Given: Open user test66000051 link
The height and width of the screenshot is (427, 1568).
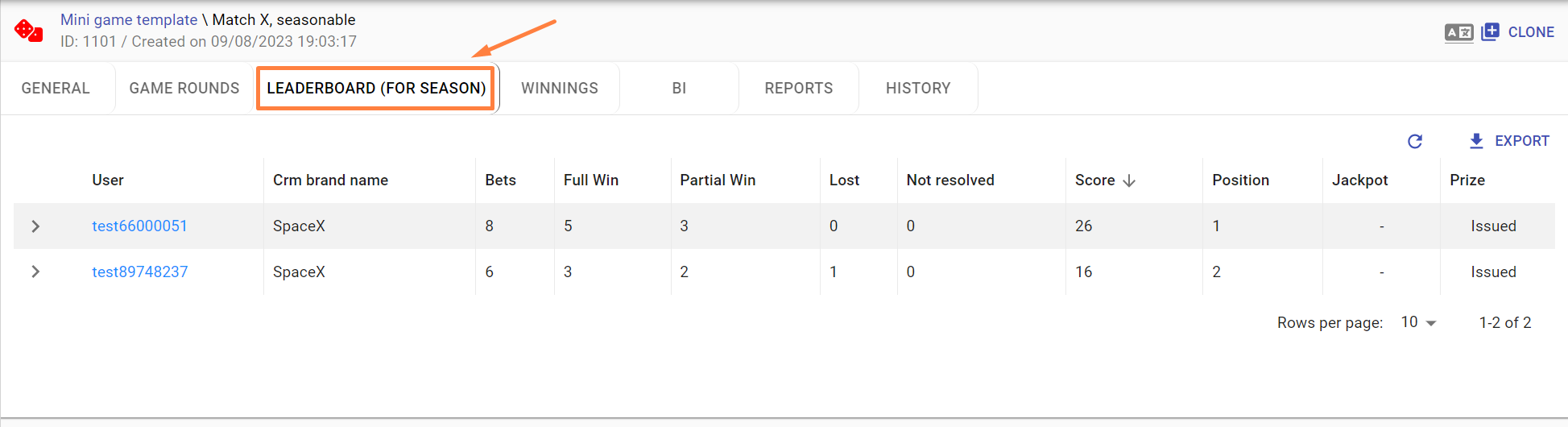Looking at the screenshot, I should (139, 226).
